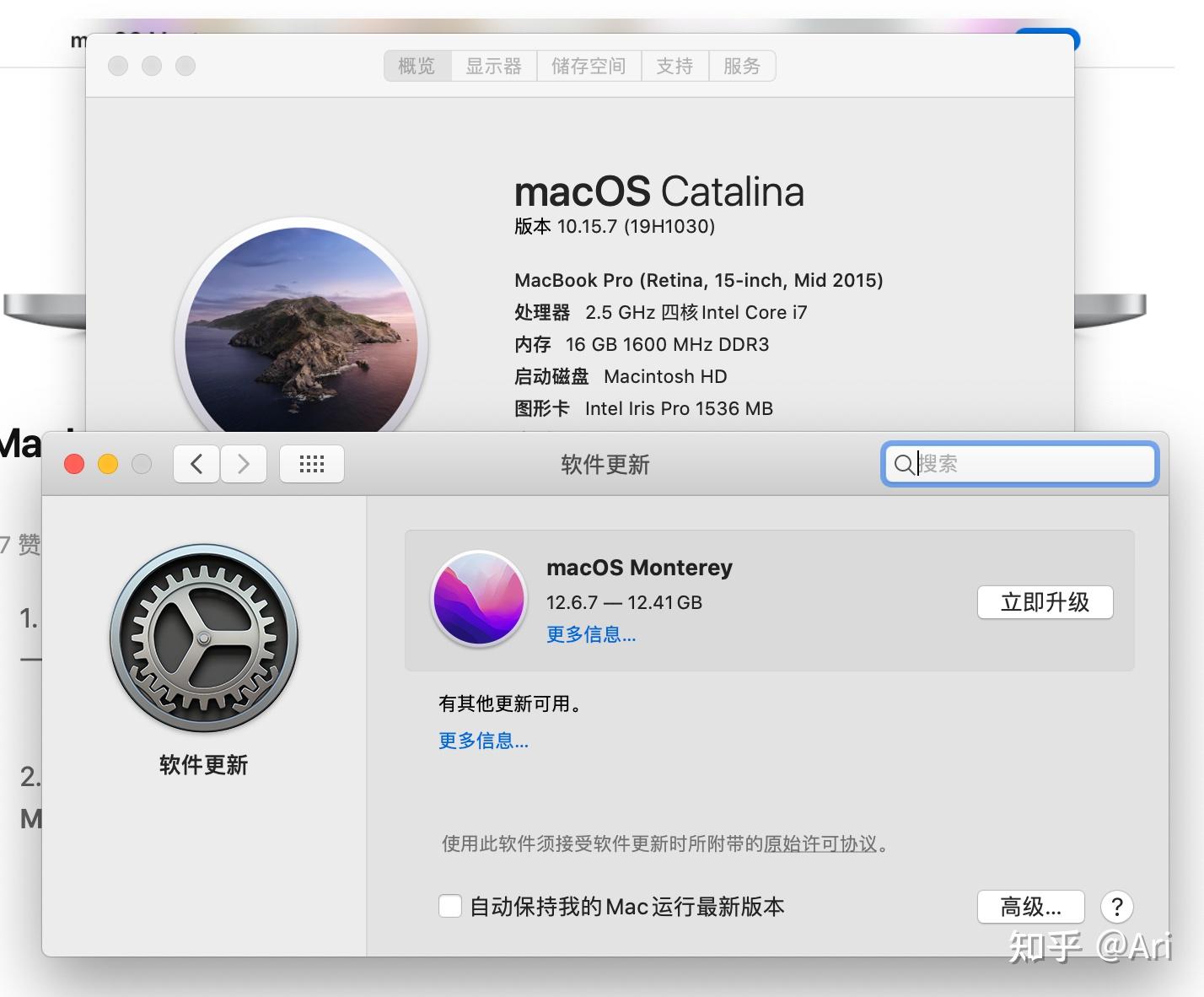Viewport: 1204px width, 997px height.
Task: Click the Catalina island image in About window
Action: click(x=302, y=331)
